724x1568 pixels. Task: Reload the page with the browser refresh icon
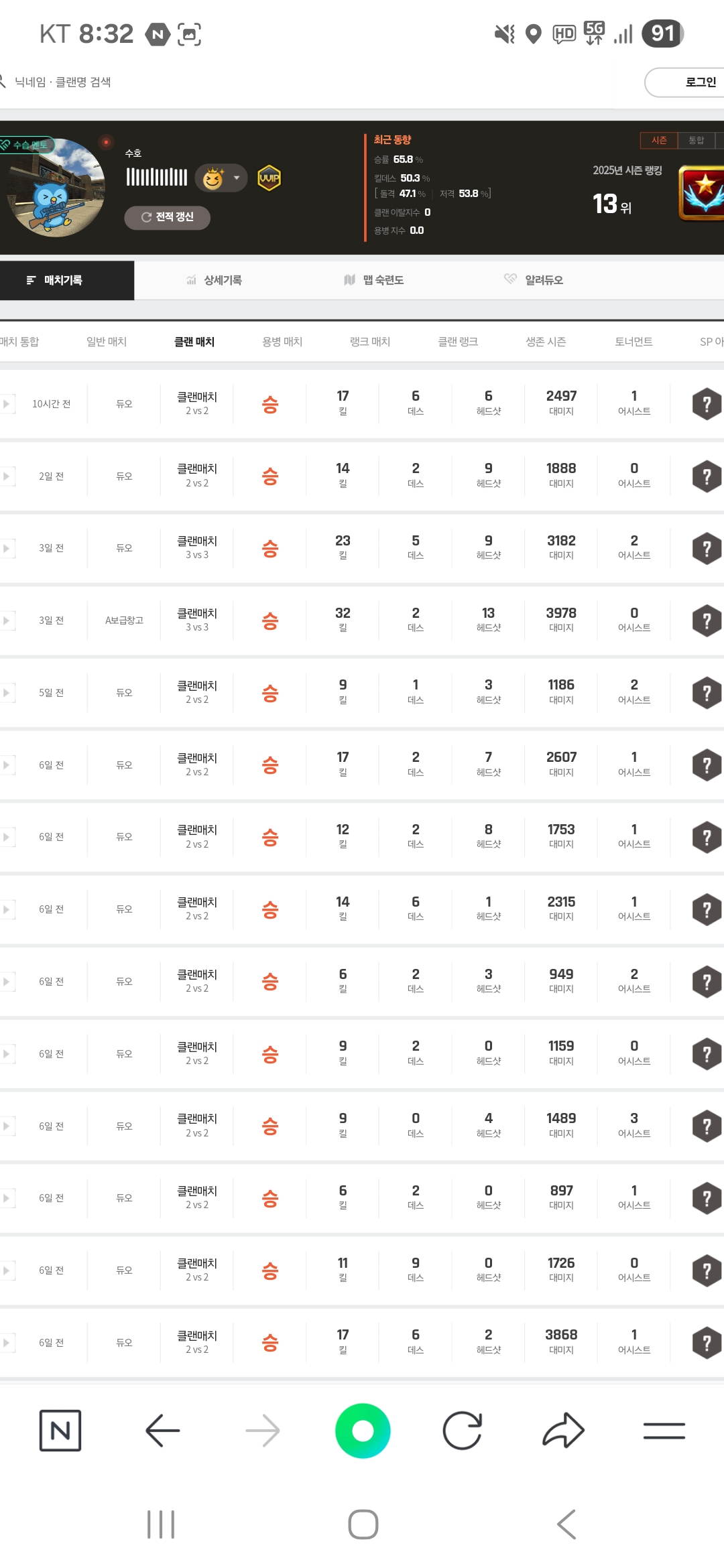[463, 1431]
